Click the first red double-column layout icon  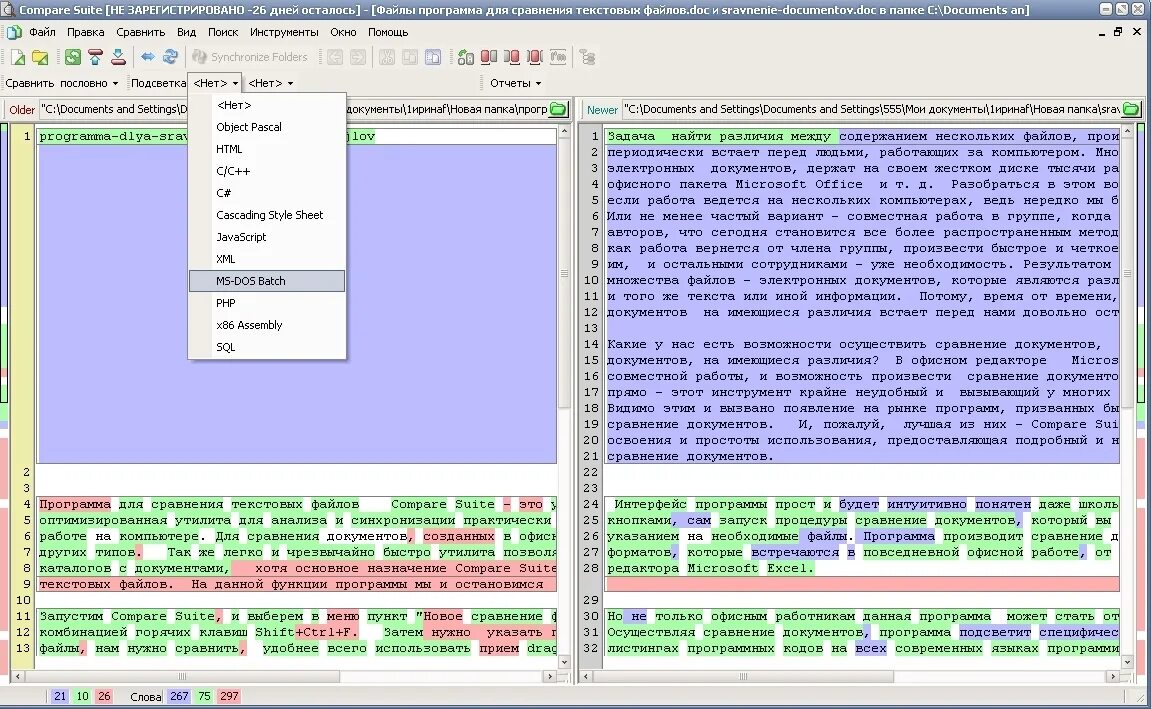(x=489, y=57)
